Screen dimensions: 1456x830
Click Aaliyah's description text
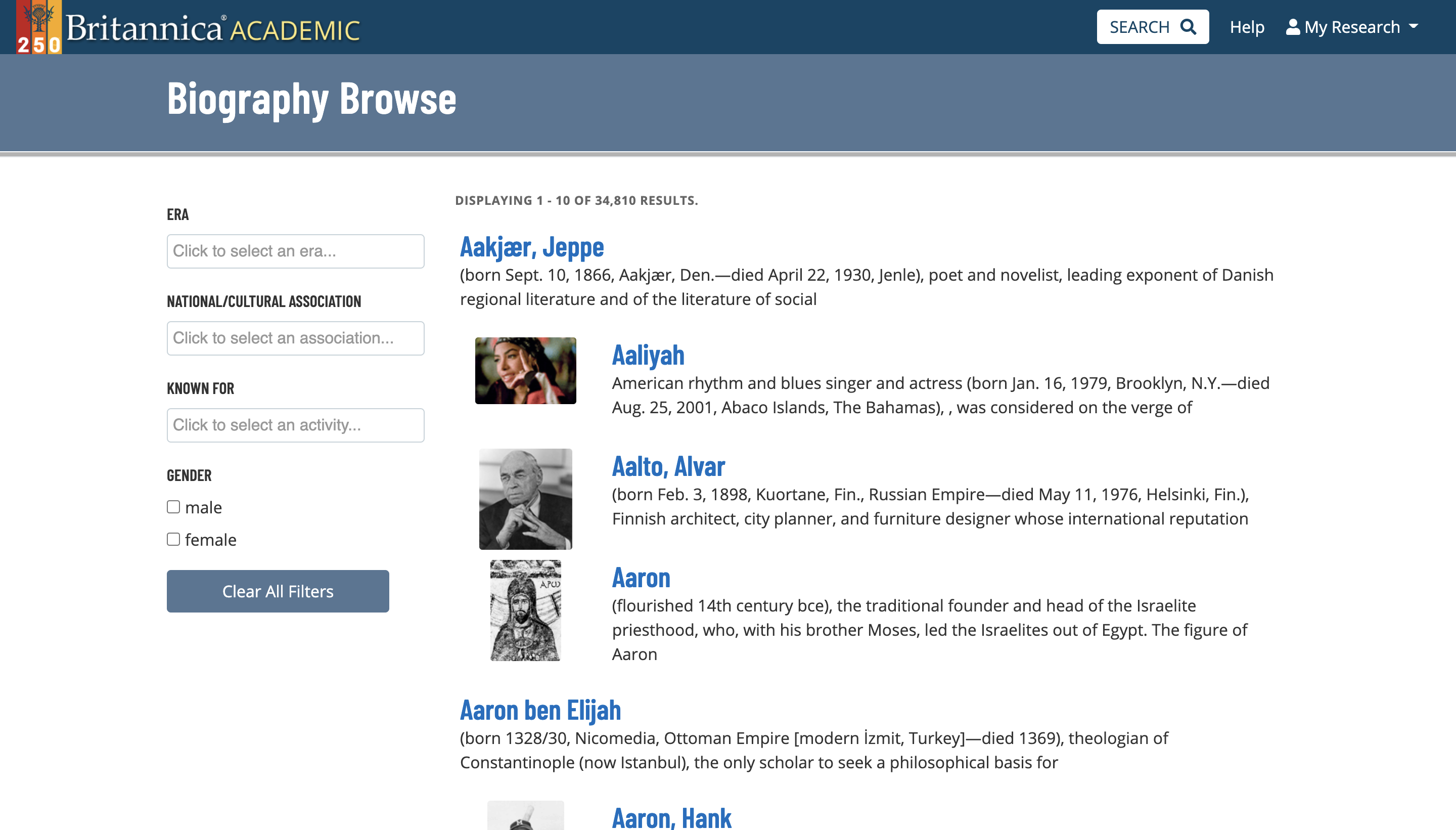[x=940, y=395]
